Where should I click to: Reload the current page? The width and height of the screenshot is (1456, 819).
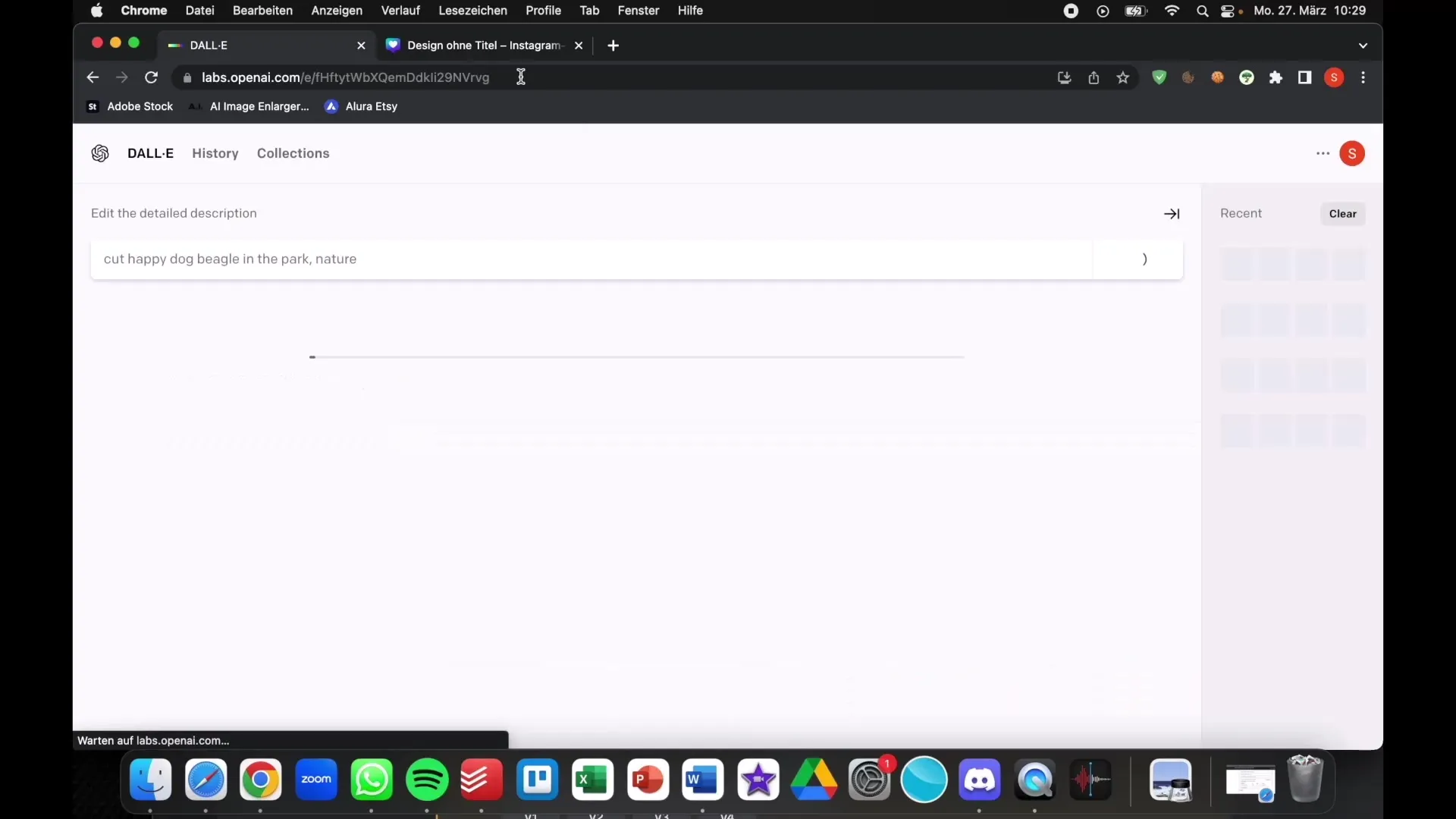tap(152, 77)
